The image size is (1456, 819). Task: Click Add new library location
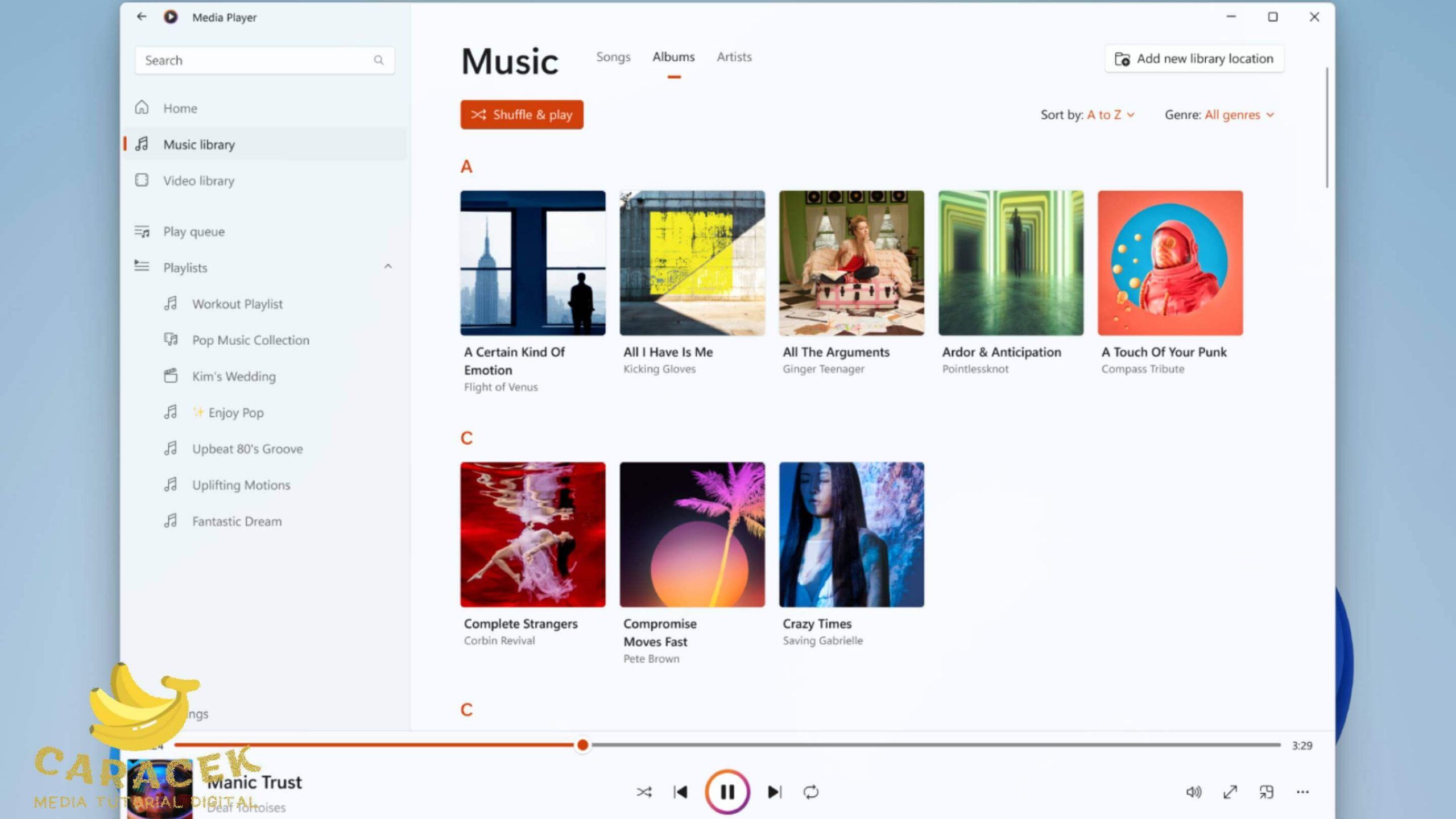coord(1194,59)
